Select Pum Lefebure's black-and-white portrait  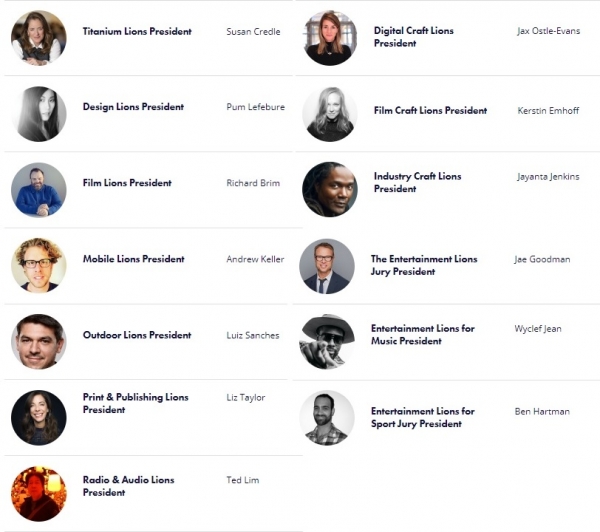39,114
